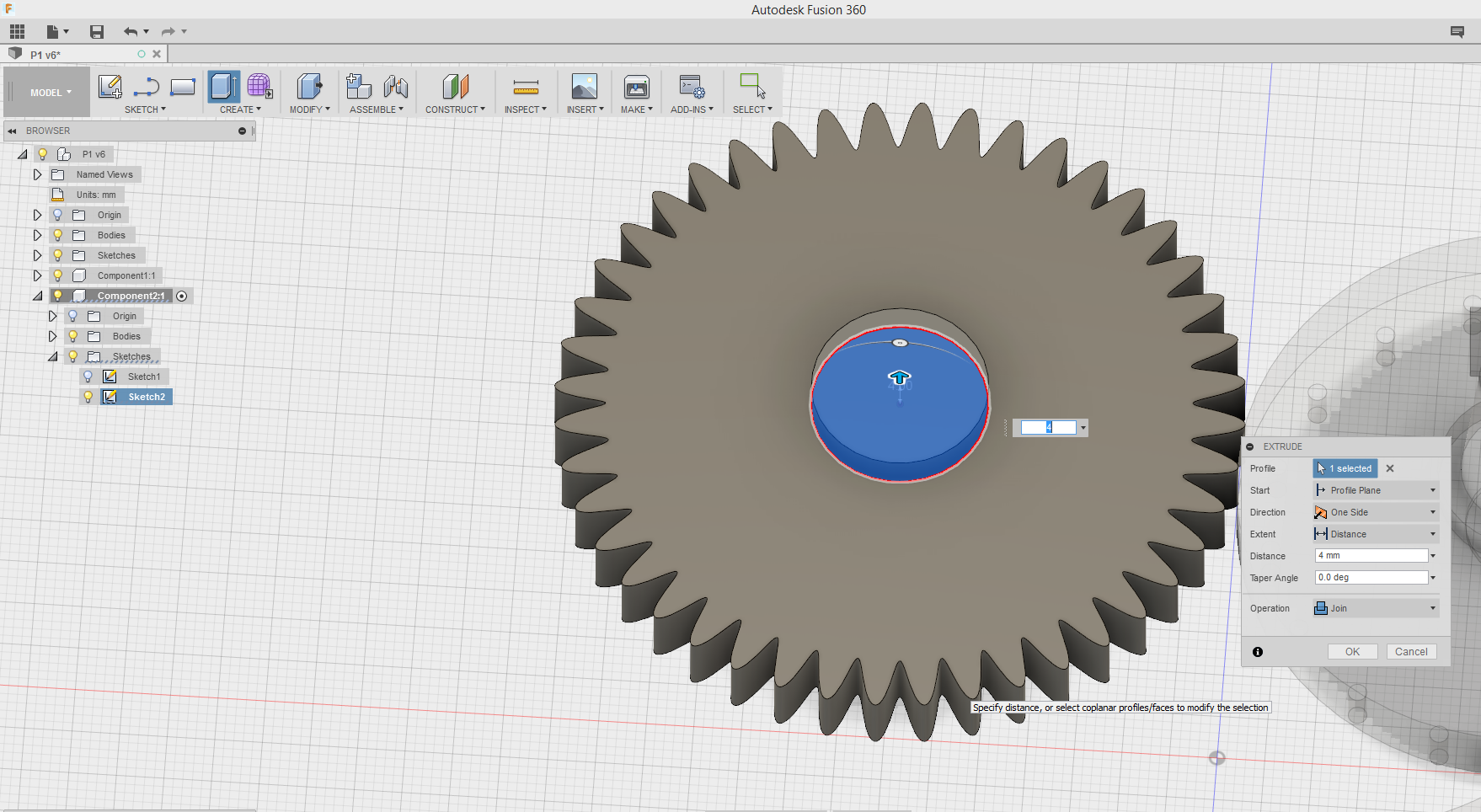Toggle visibility of Component2:1 Origin folder
This screenshot has height=812, width=1481.
[x=72, y=316]
